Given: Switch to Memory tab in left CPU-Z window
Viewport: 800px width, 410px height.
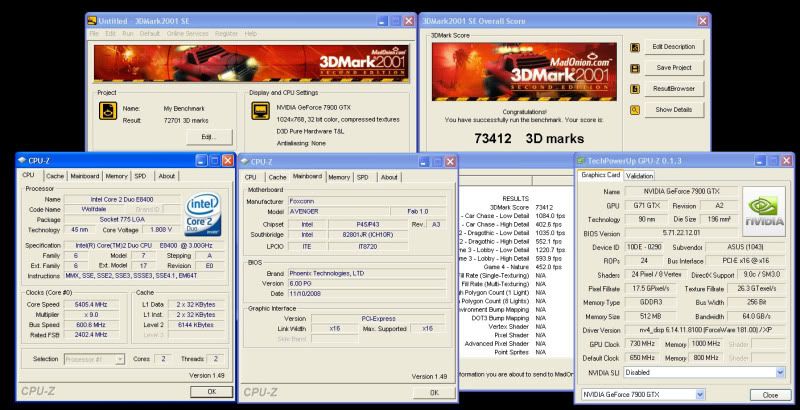Looking at the screenshot, I should [x=116, y=176].
